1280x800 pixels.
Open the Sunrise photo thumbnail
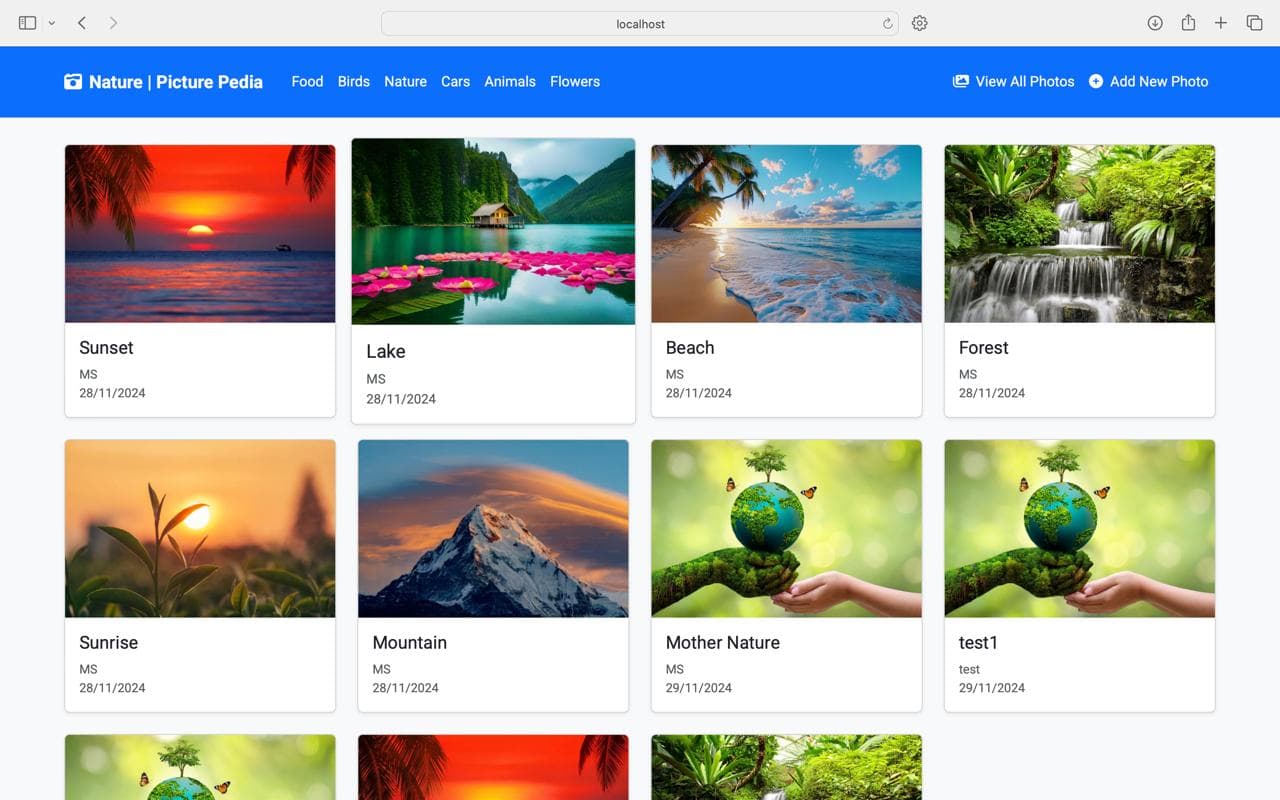pos(200,529)
